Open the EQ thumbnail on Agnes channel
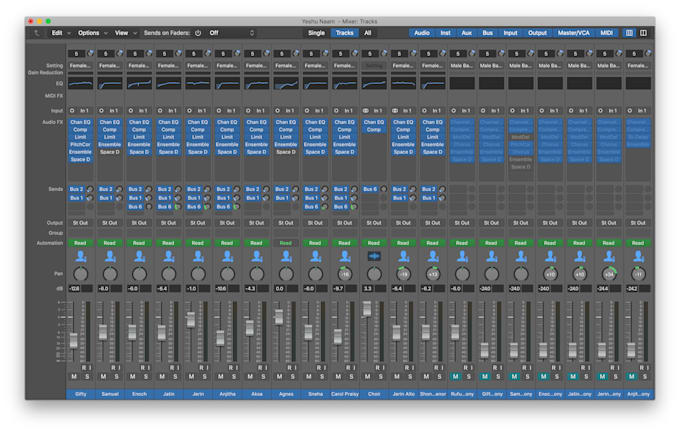Viewport: 680px width, 433px height. 286,83
